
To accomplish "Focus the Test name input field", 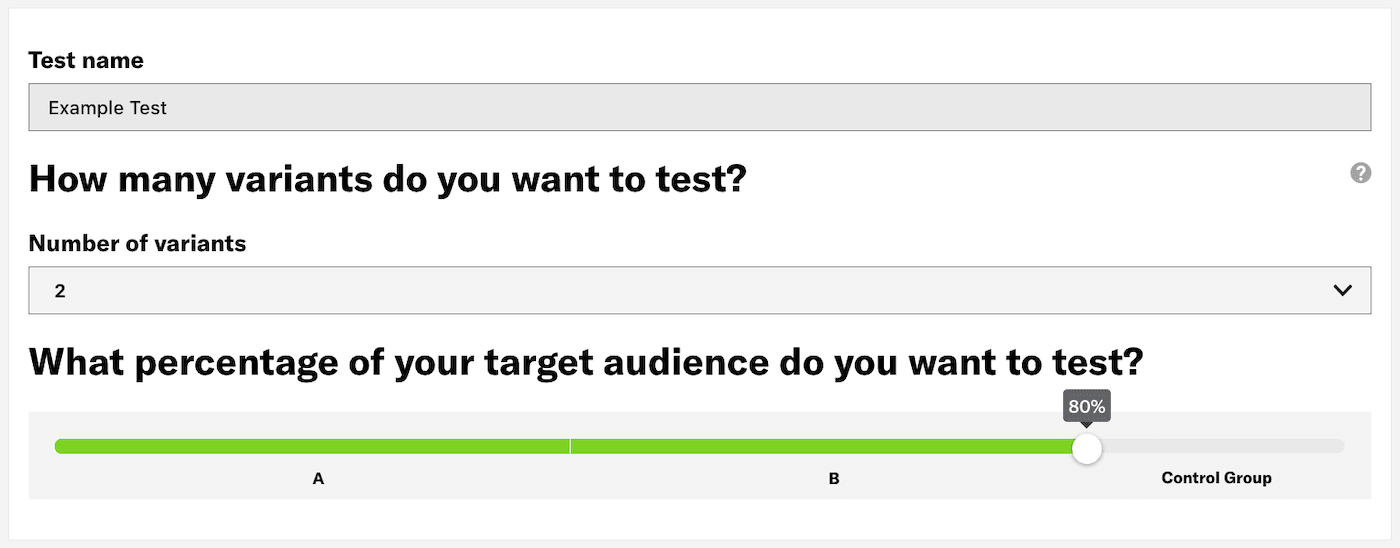I will tap(700, 107).
